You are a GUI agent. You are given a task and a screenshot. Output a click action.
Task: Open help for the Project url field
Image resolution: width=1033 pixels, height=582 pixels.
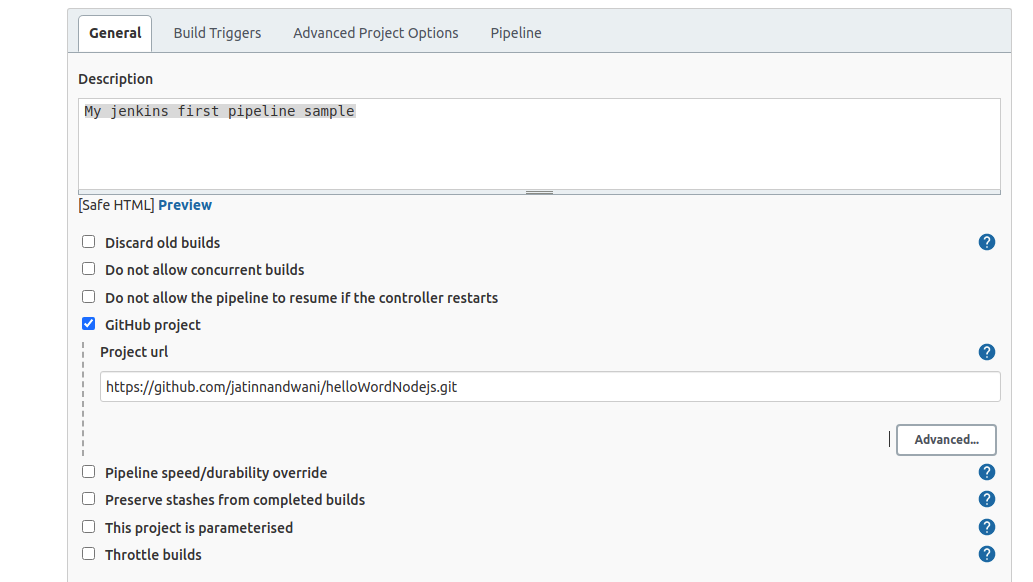coord(987,352)
